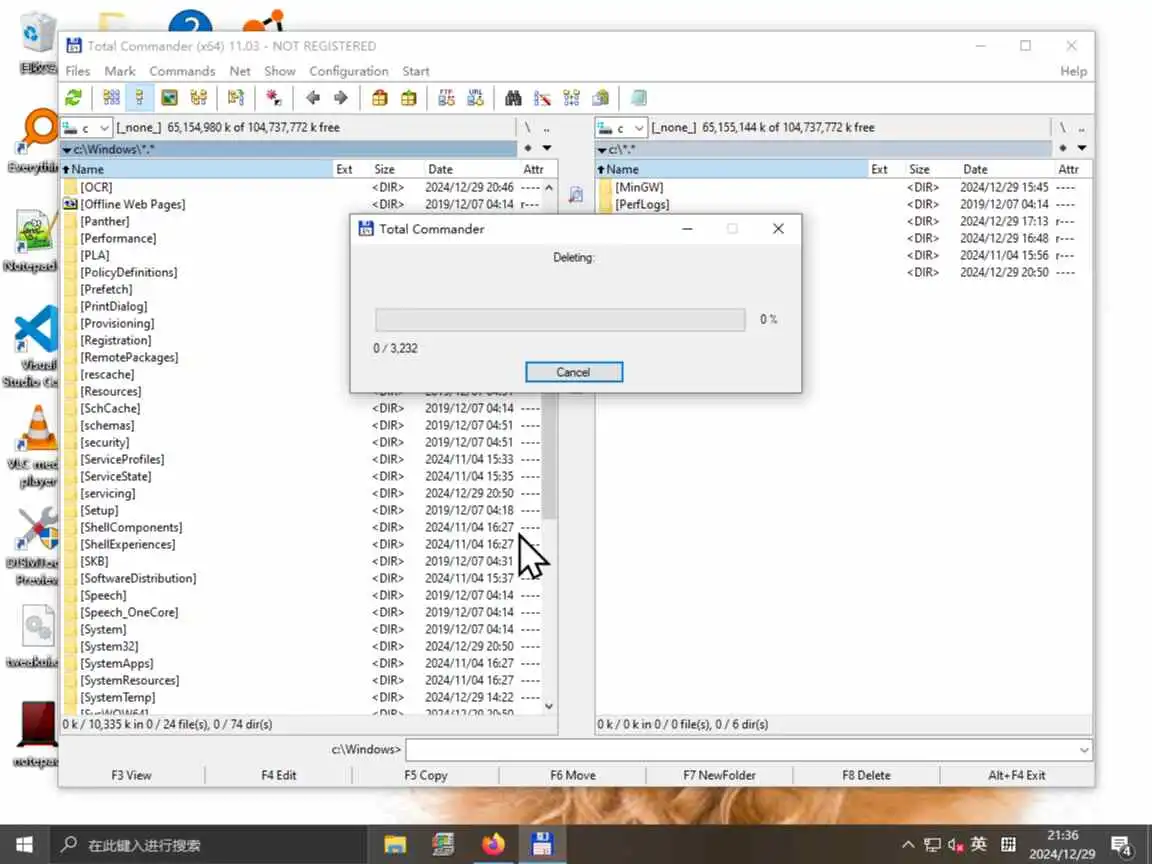Open Firefox from the taskbar
The width and height of the screenshot is (1152, 864).
click(x=494, y=844)
